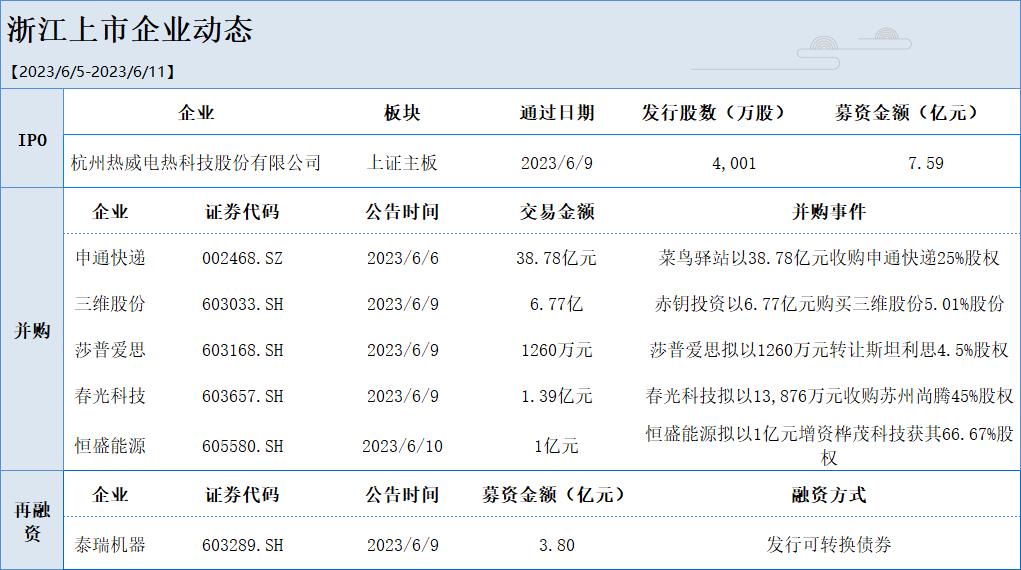Click the 发行可转换债券 cell
The width and height of the screenshot is (1021, 570).
pos(828,545)
